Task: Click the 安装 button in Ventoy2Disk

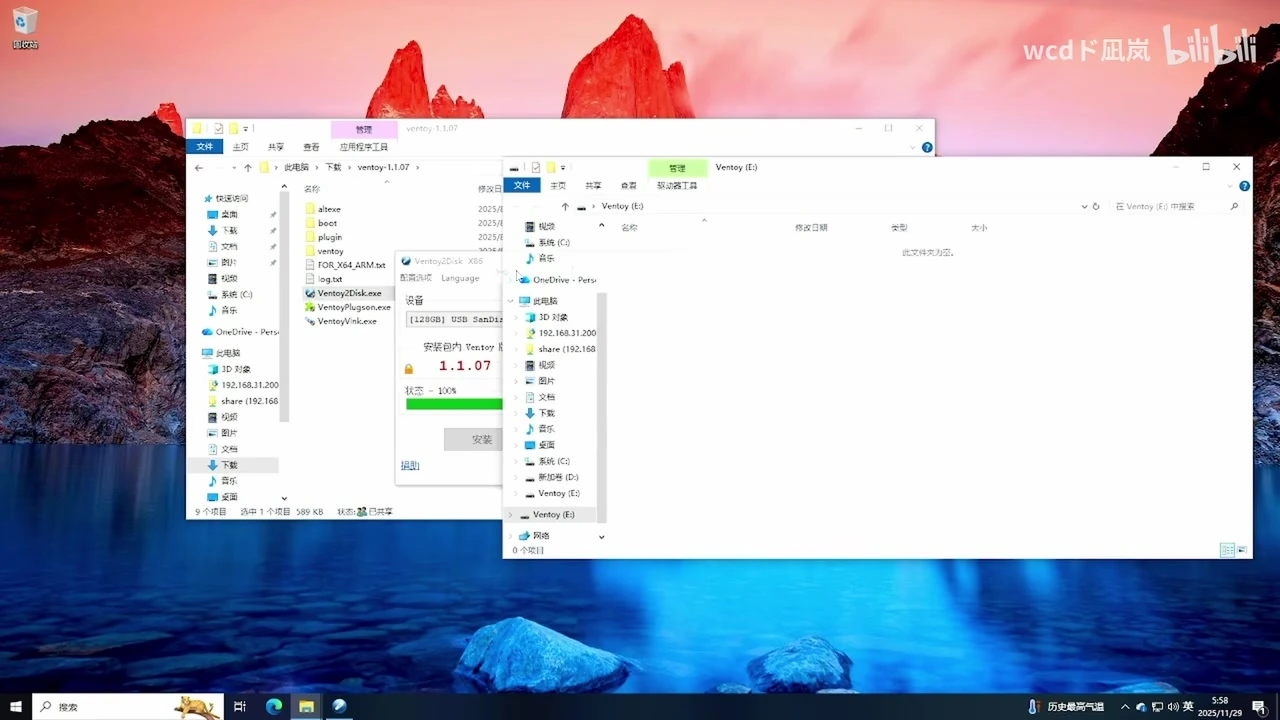Action: [x=474, y=439]
